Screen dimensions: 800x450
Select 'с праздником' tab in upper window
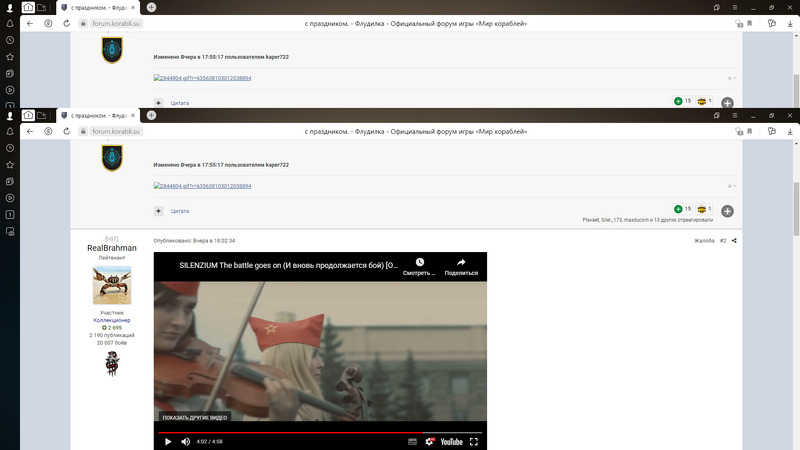point(97,7)
